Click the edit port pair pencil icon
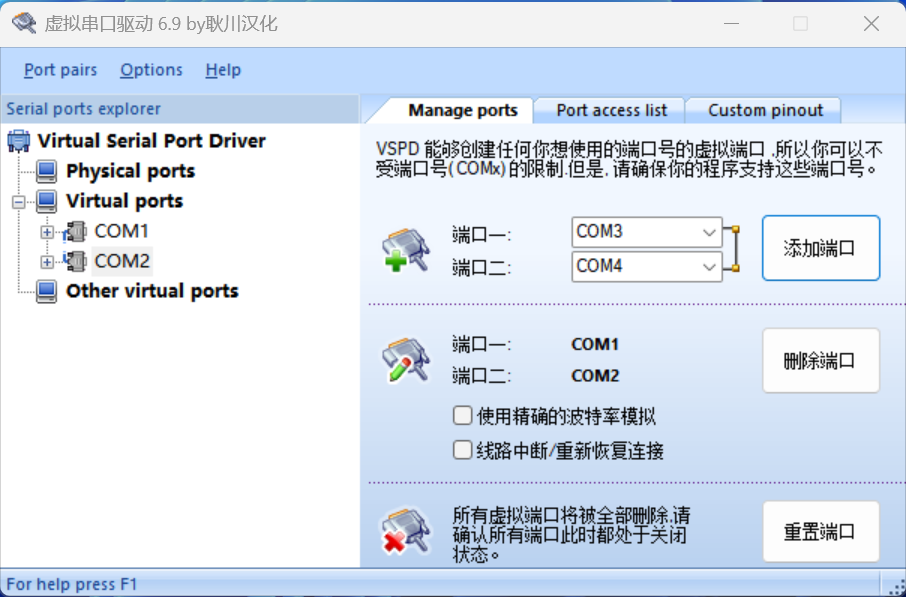 coord(406,361)
